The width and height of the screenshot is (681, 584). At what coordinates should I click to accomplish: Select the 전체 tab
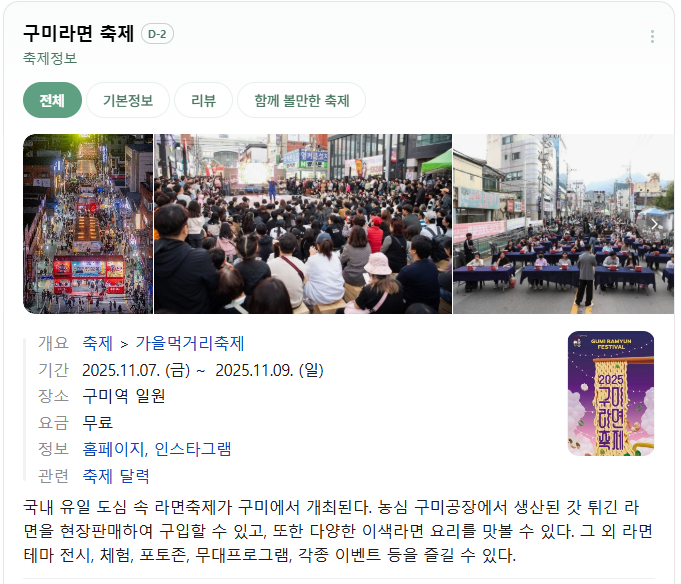(52, 100)
